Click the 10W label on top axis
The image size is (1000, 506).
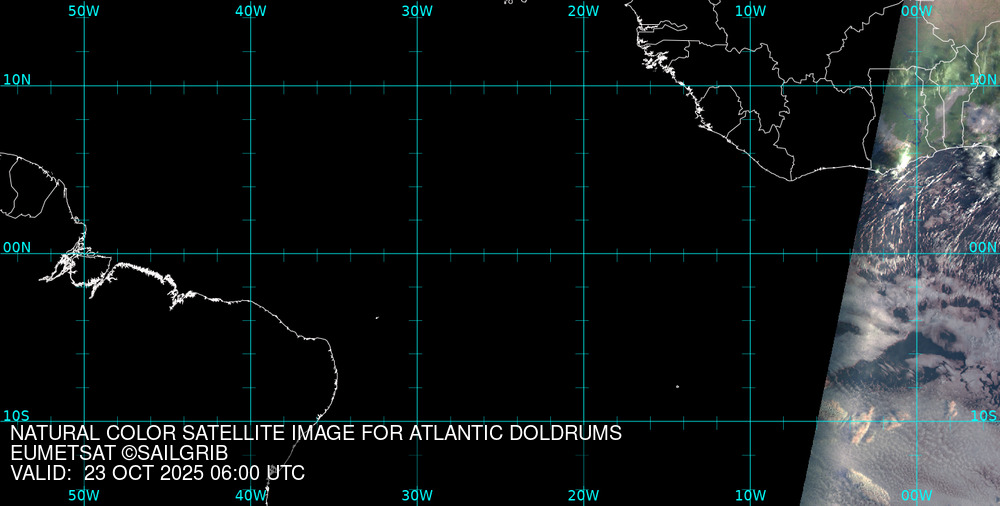point(750,10)
